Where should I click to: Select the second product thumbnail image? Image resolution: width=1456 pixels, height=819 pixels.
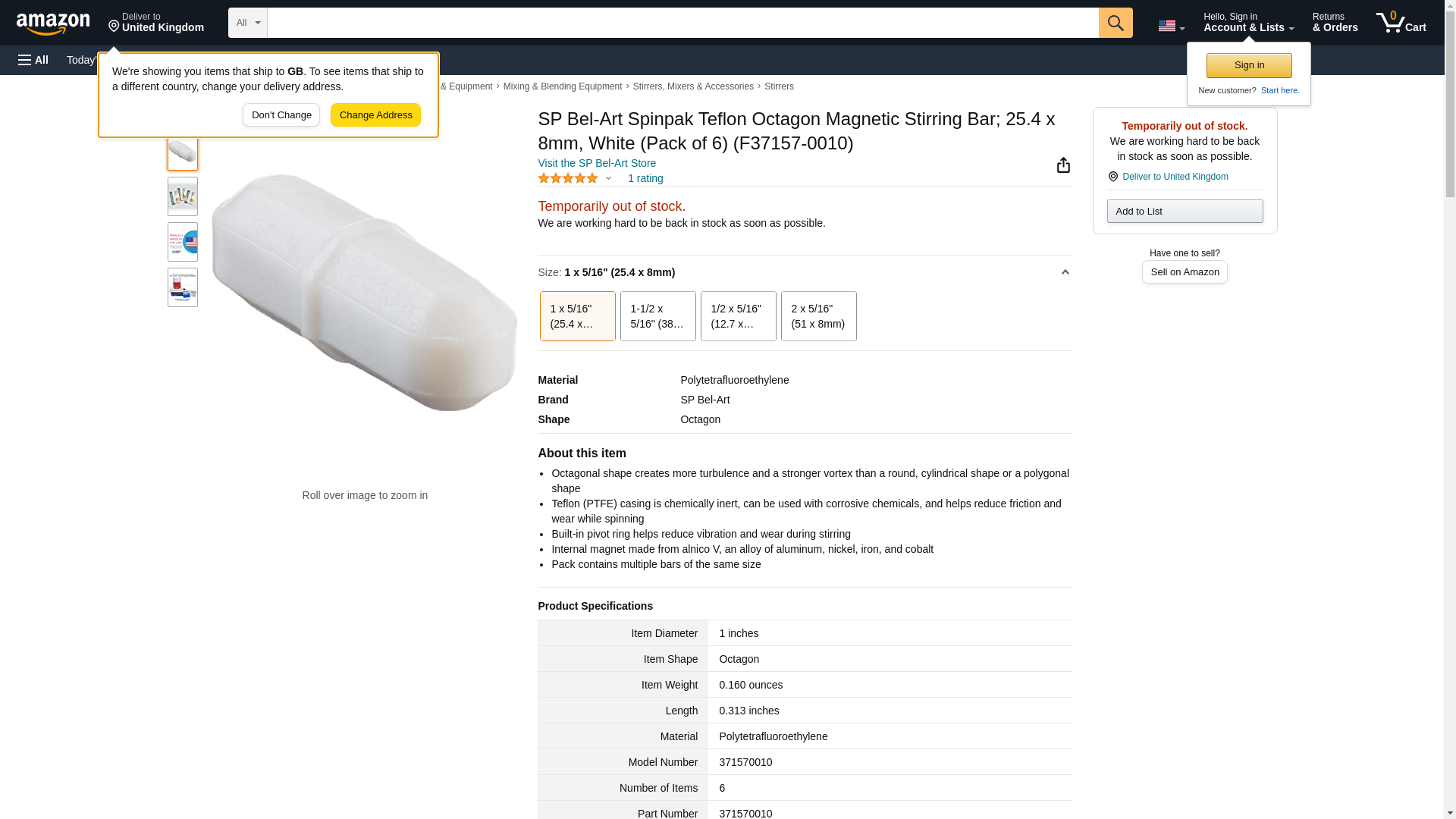tap(183, 197)
